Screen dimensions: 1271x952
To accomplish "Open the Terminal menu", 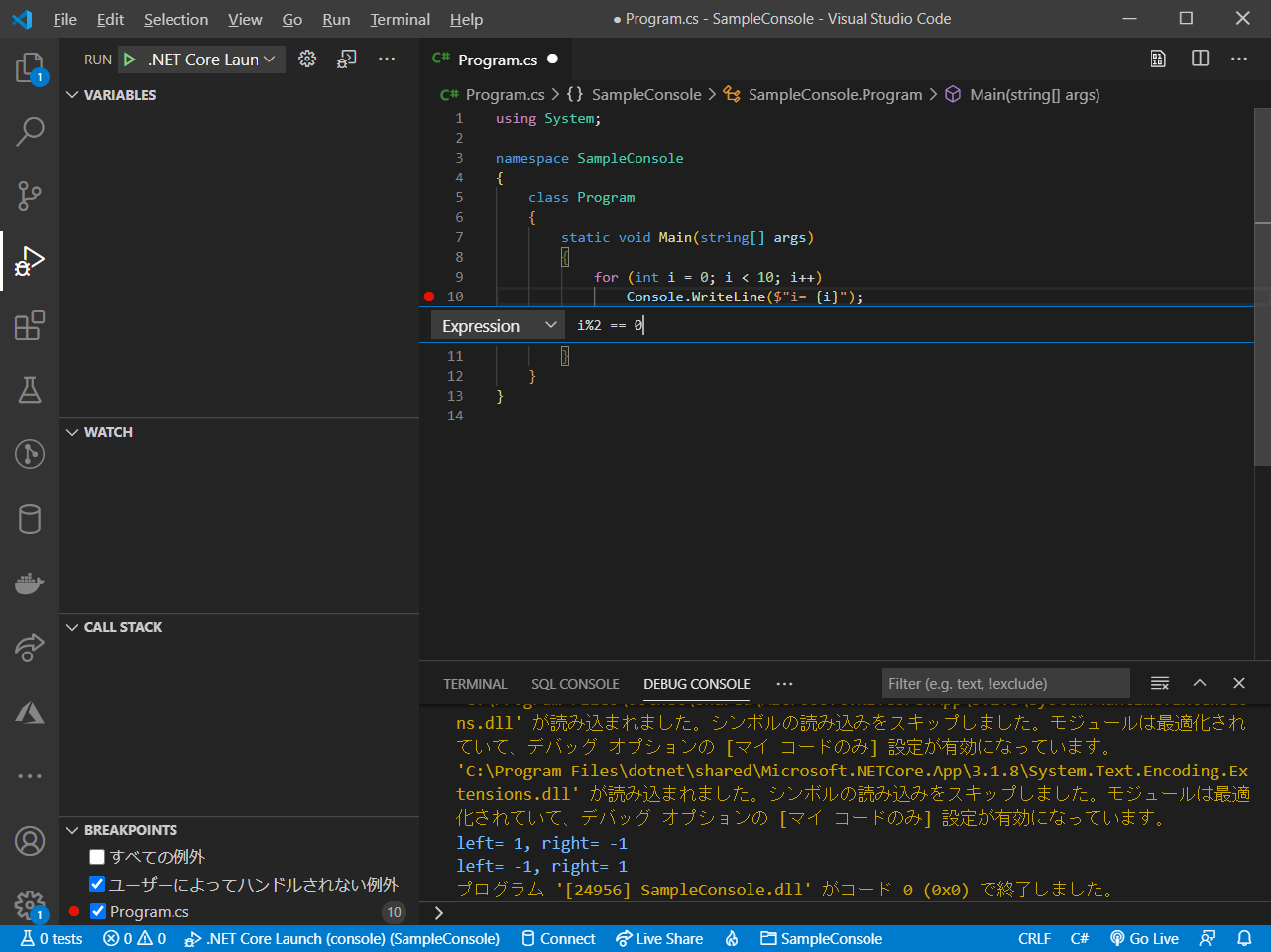I will [401, 19].
